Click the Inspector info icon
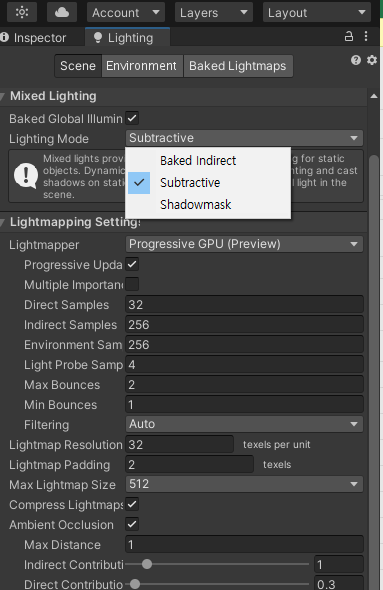This screenshot has height=590, width=383. click(5, 37)
